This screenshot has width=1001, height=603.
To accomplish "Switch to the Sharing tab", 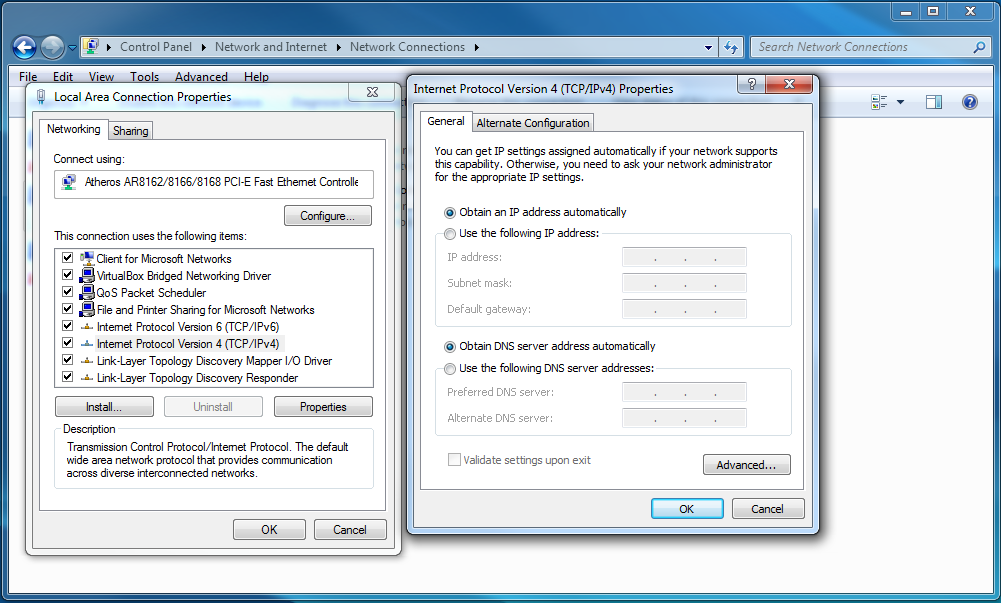I will pyautogui.click(x=130, y=131).
